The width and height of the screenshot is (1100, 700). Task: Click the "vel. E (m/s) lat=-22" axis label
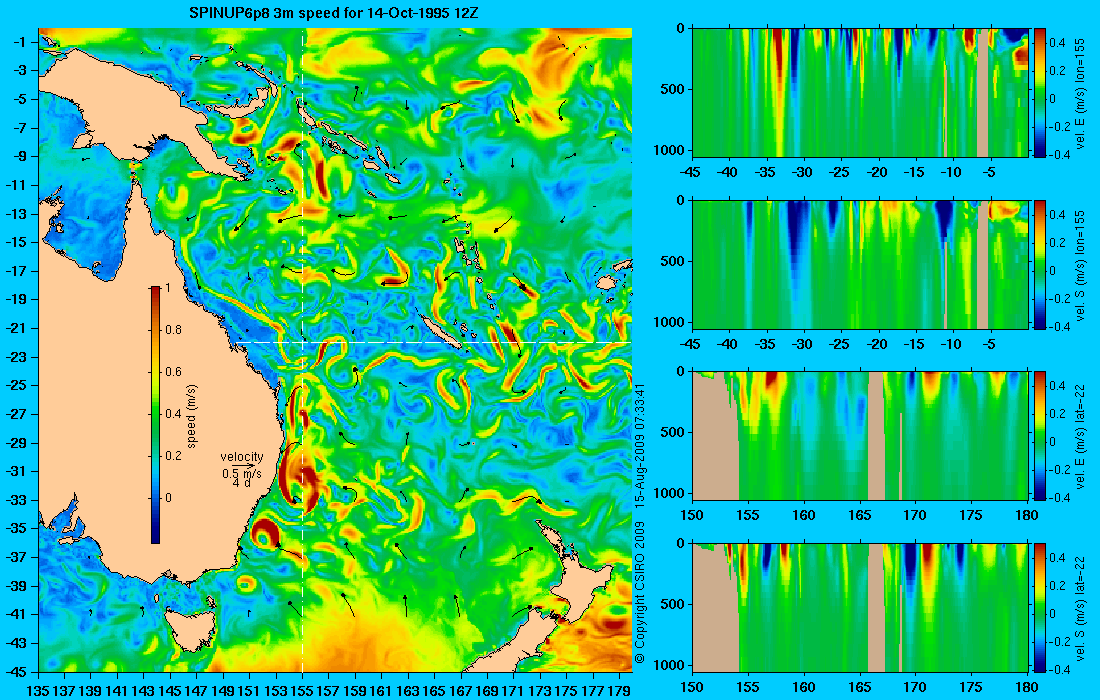pos(1080,436)
